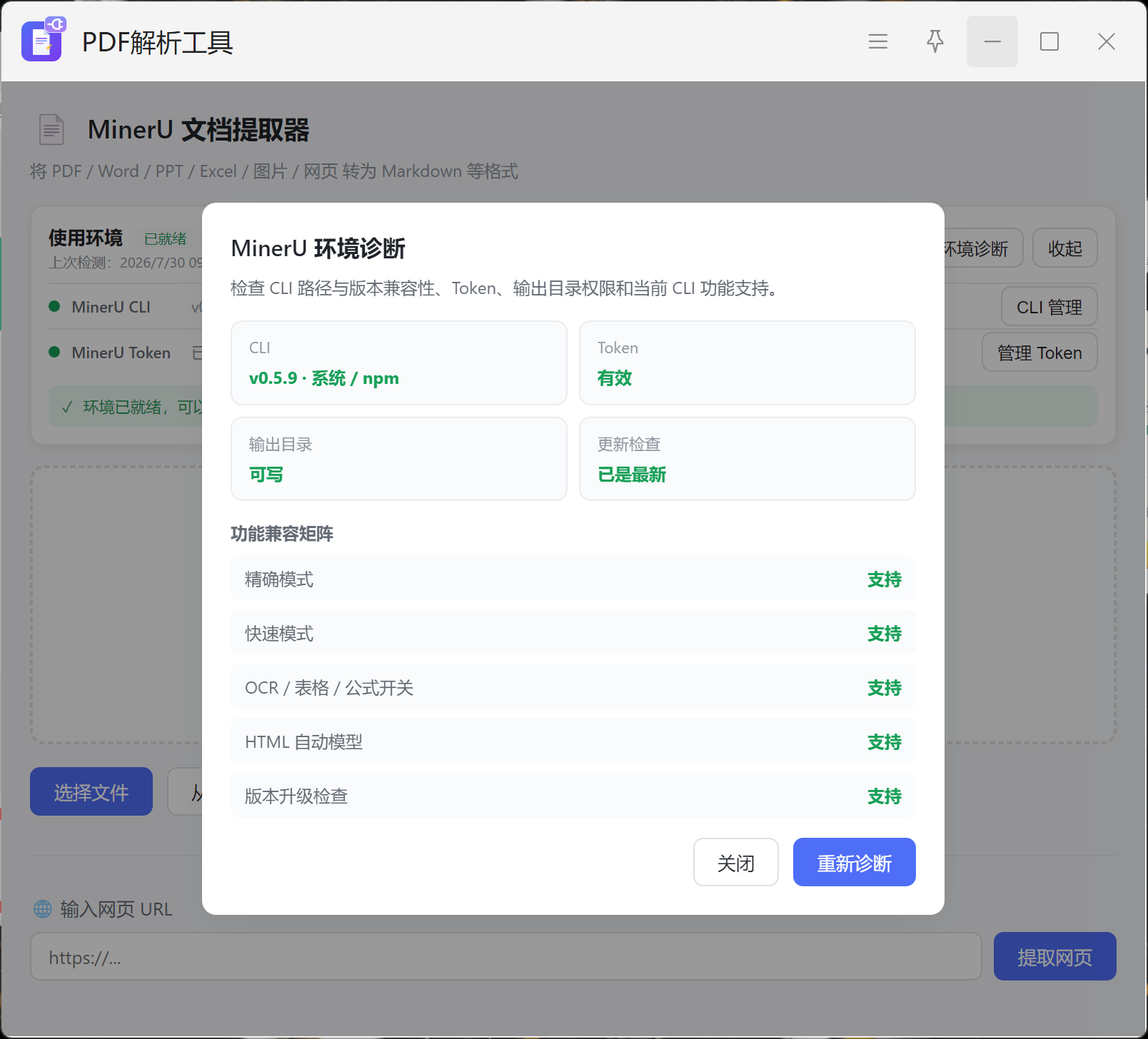Select the 版本升级检查 compatibility row

coord(573,796)
